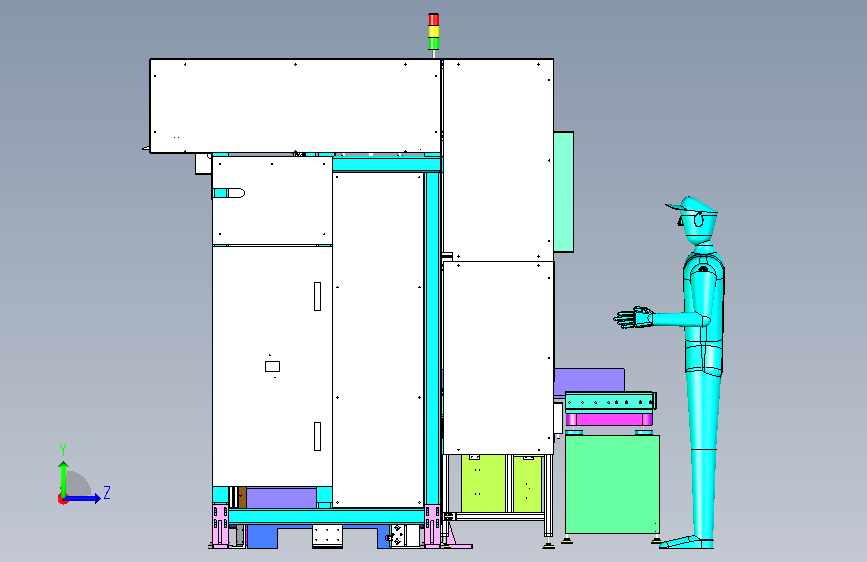Select the lower right white enclosure panel
Screen dimensions: 867x562
[x=498, y=358]
